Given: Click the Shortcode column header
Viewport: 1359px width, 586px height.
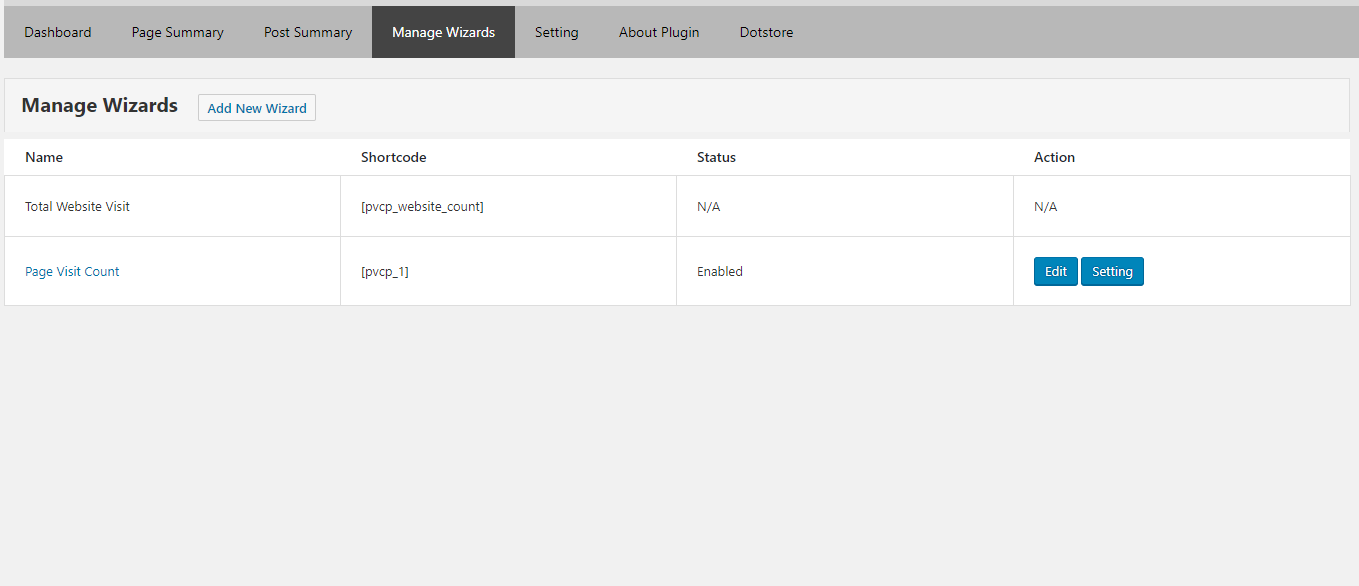Looking at the screenshot, I should coord(393,157).
